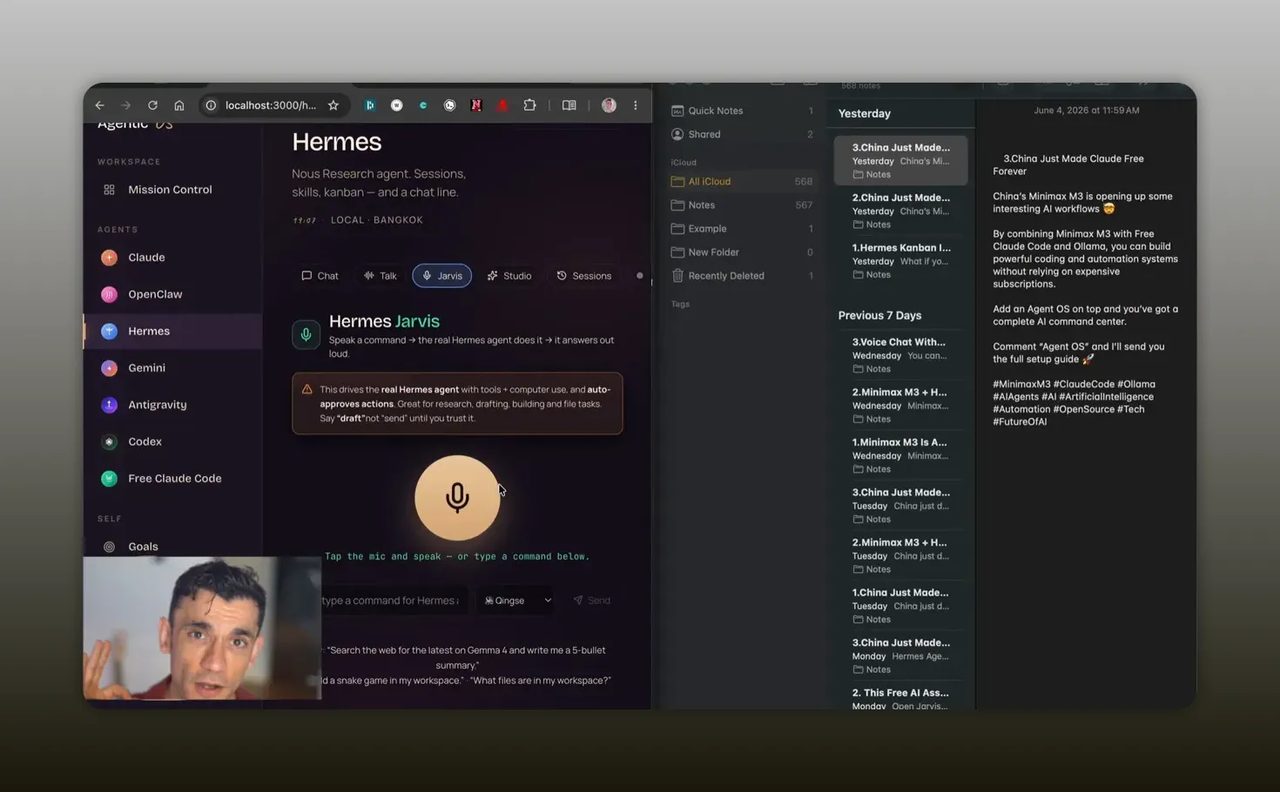This screenshot has height=792, width=1280.
Task: Click the command input field for Hermes
Action: coord(392,600)
